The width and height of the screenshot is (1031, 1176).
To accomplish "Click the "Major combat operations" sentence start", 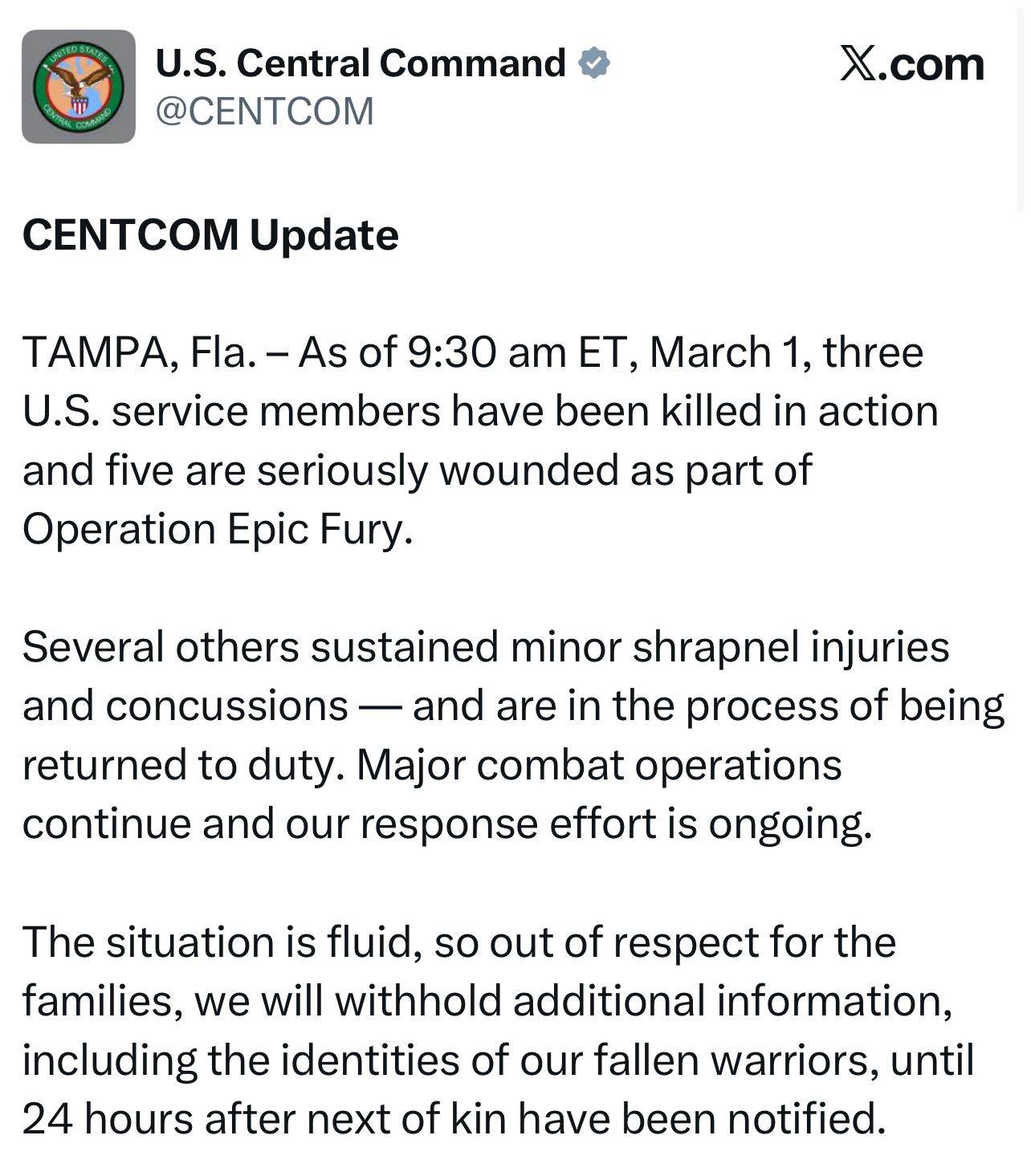I will point(598,765).
